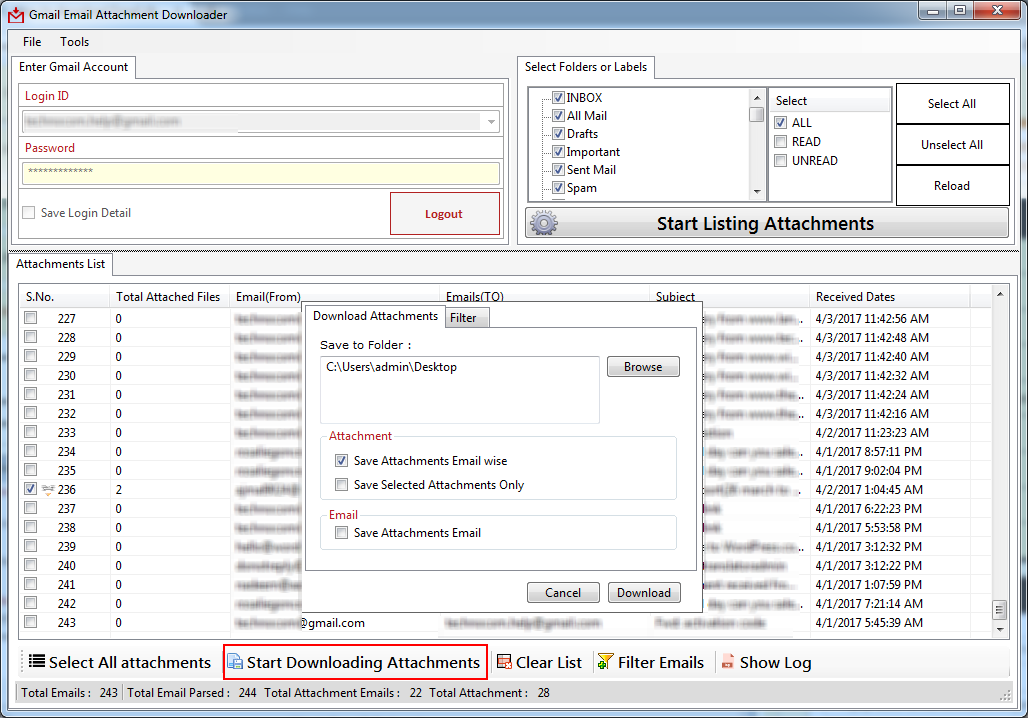Click the Cancel button in dialog
The image size is (1028, 718).
coord(563,593)
